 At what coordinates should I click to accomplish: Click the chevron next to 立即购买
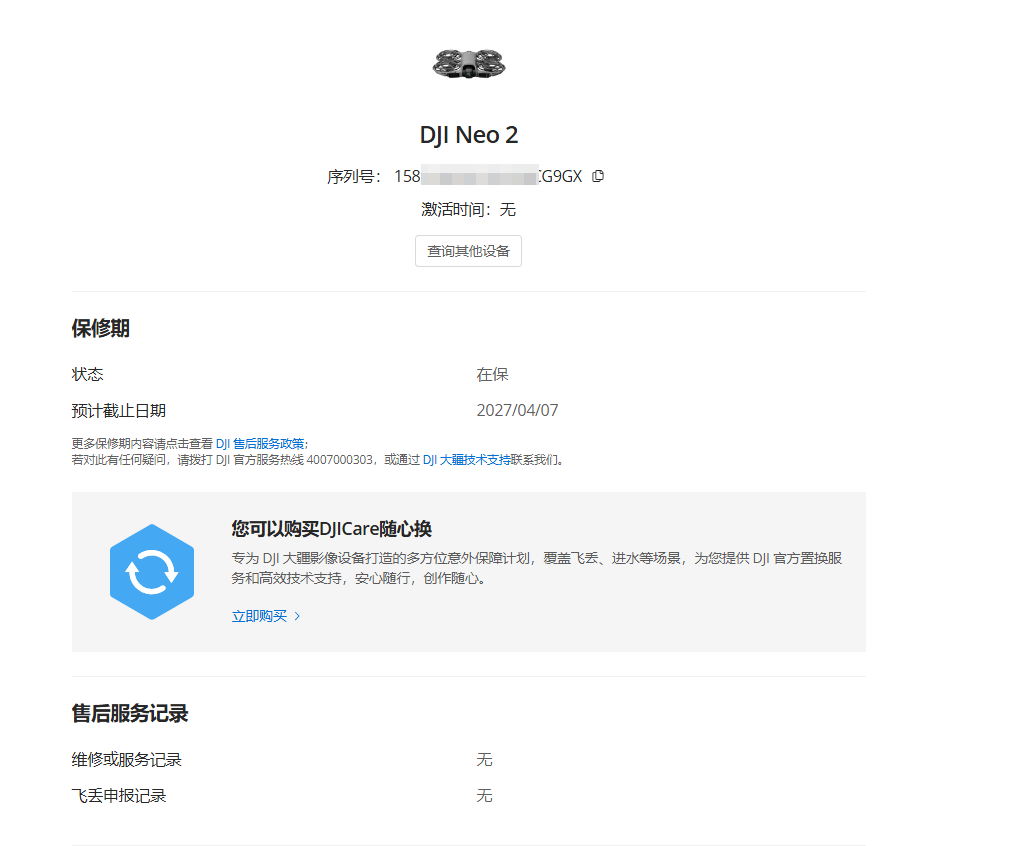[x=297, y=616]
